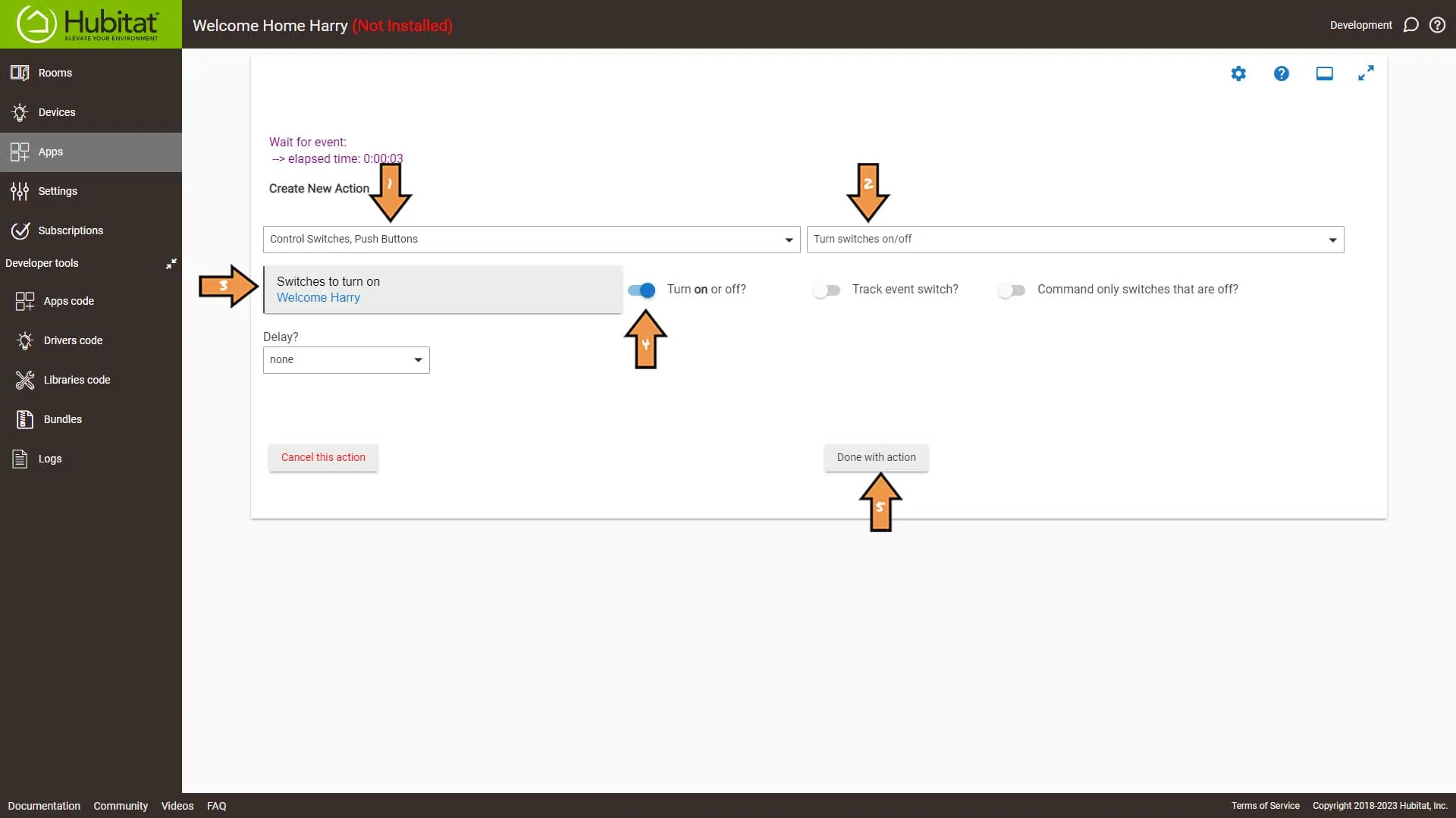Open Libraries code menu entry
This screenshot has height=818, width=1456.
tap(77, 380)
